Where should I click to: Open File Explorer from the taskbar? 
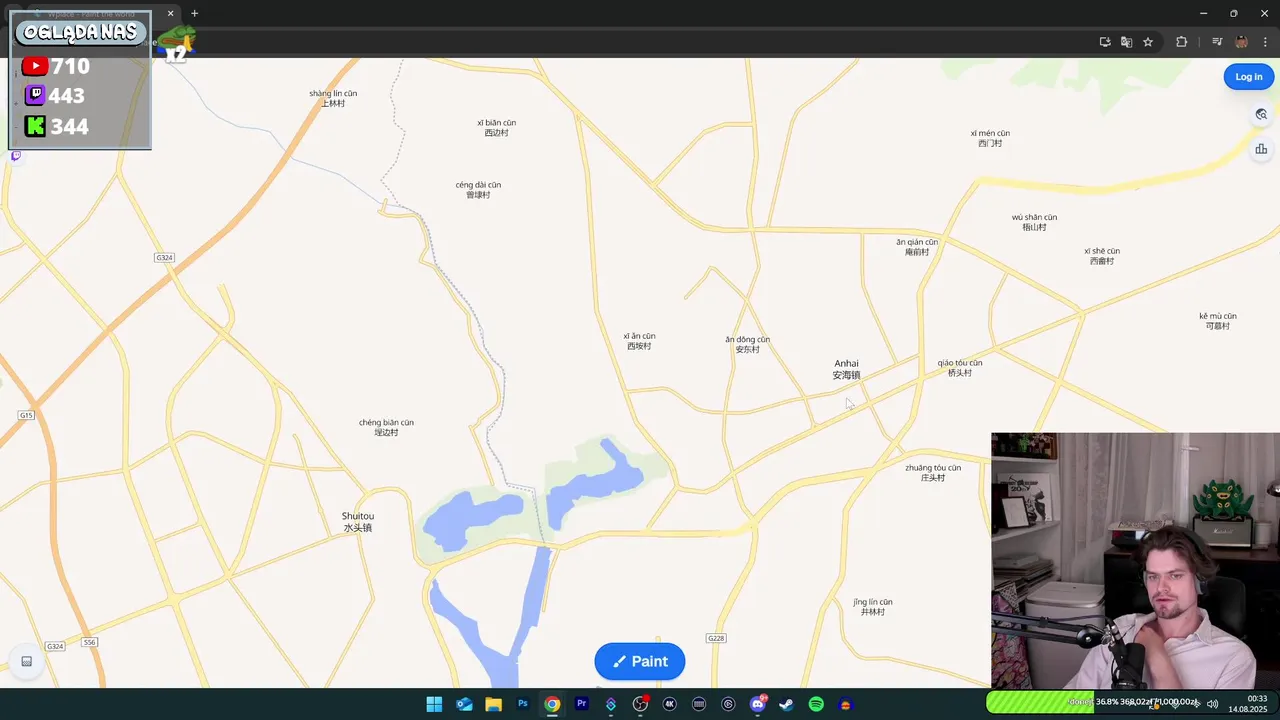coord(493,704)
